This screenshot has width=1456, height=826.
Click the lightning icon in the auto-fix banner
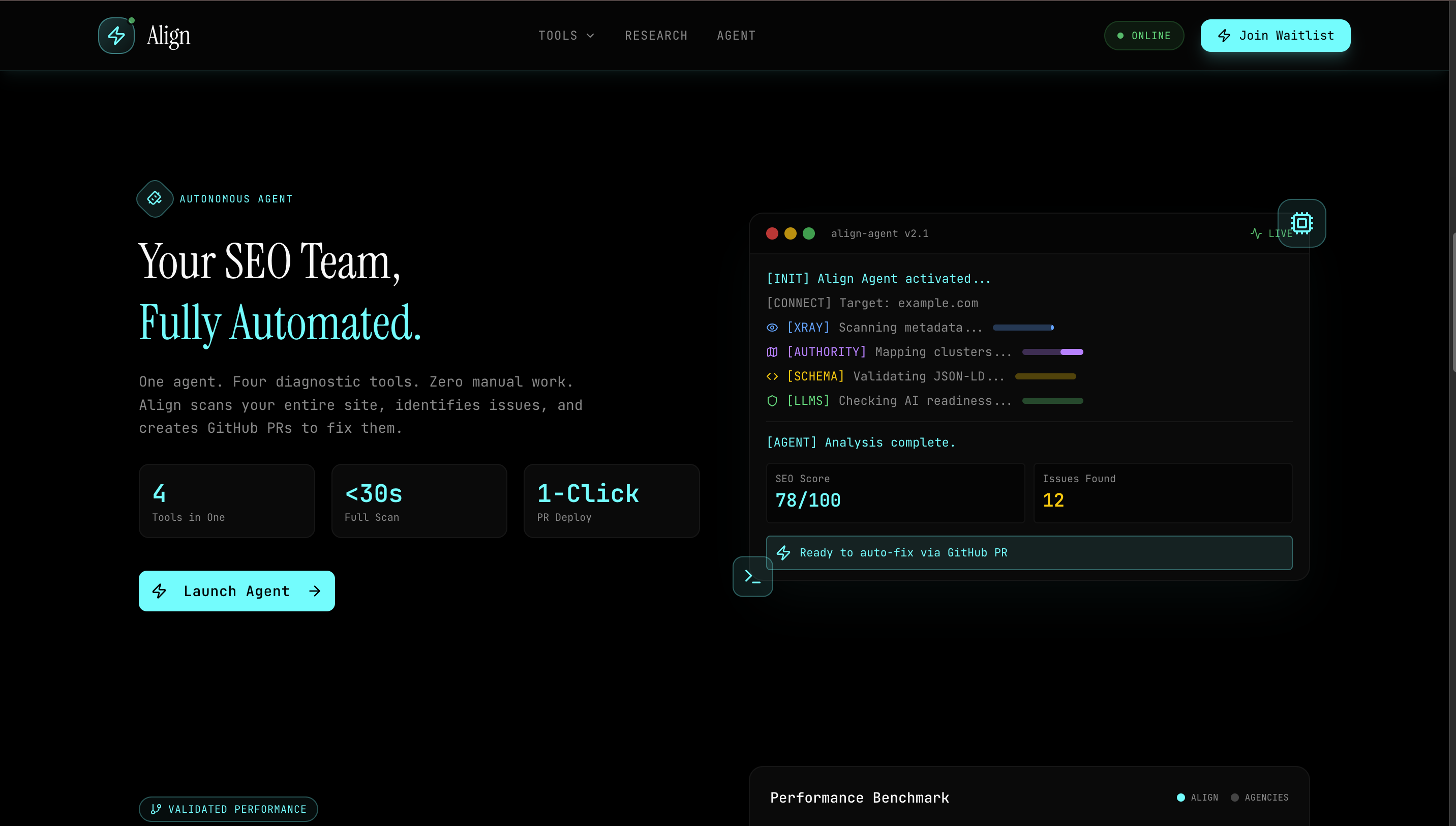[784, 552]
